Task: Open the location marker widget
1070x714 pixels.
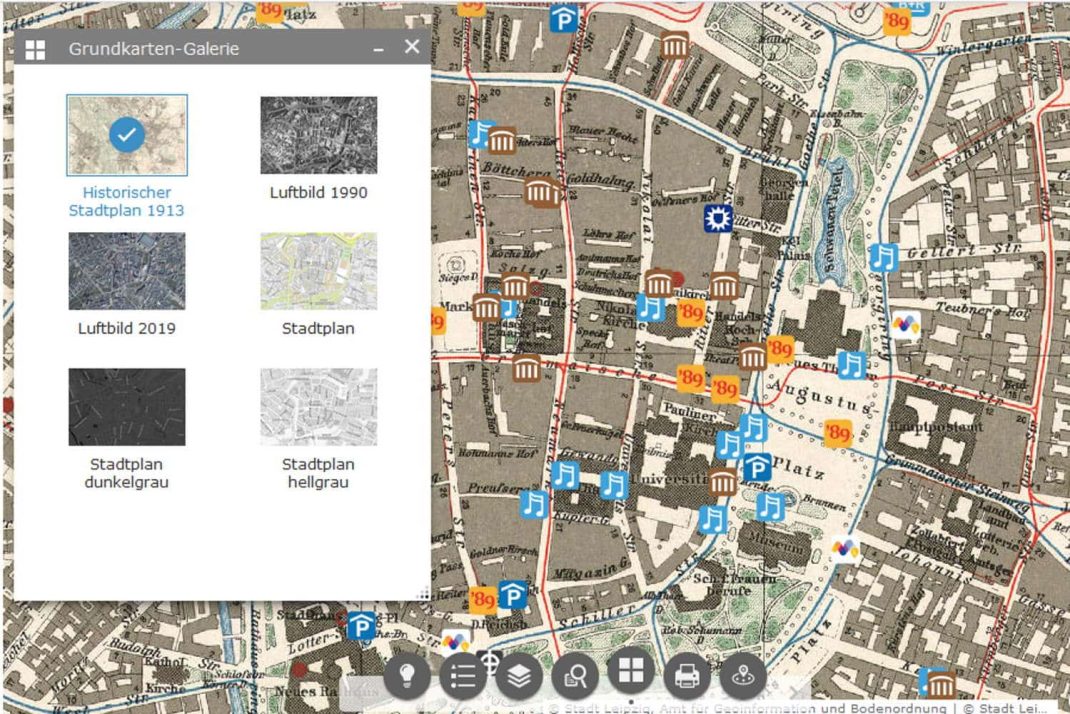Action: point(742,676)
